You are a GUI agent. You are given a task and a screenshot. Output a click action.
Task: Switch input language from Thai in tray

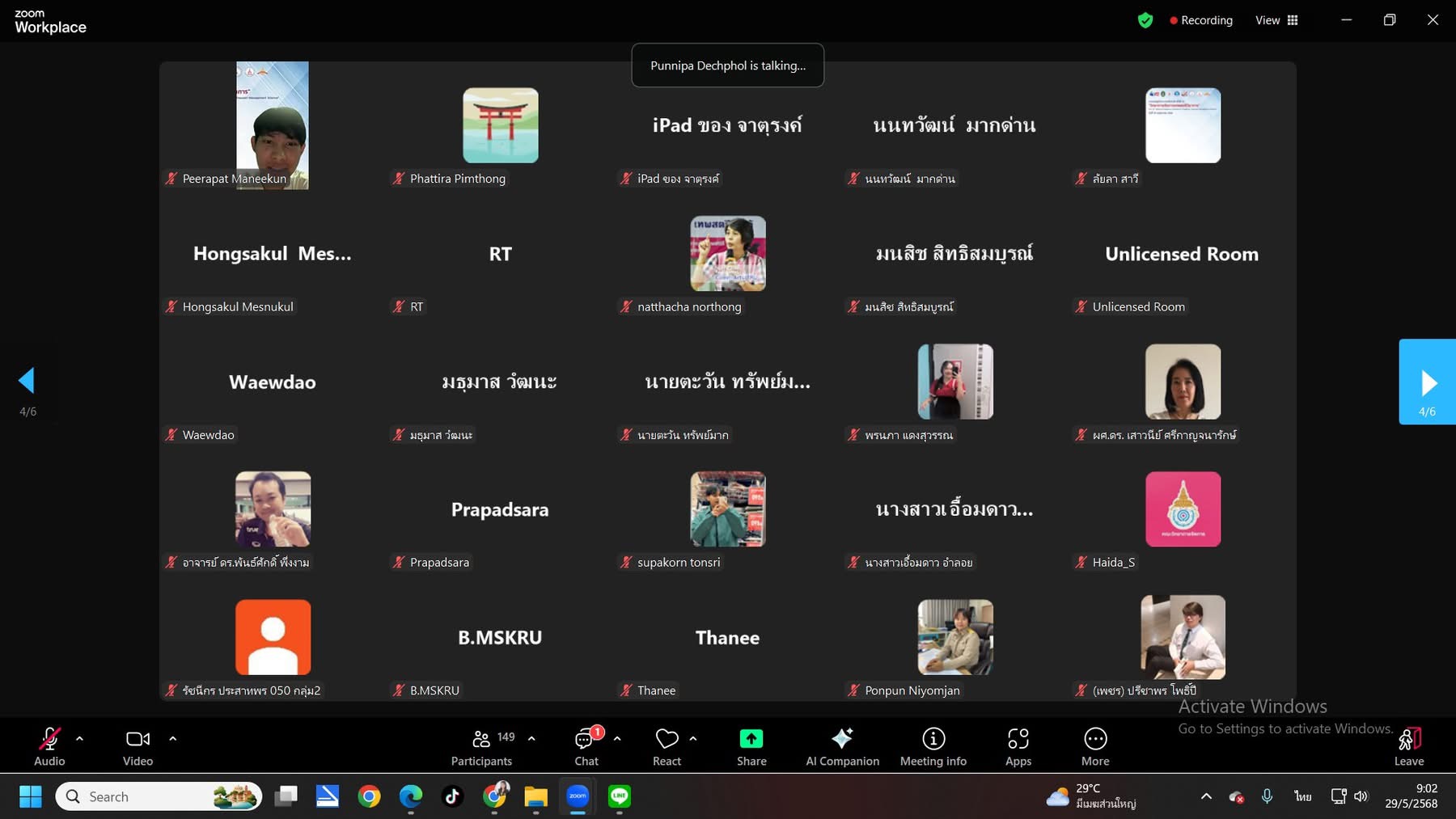tap(1302, 796)
